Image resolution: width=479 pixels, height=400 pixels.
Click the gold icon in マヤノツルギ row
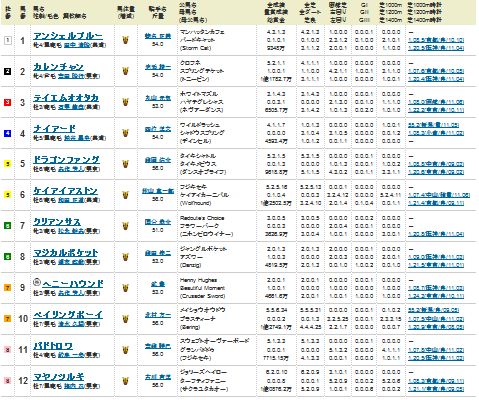coord(125,380)
